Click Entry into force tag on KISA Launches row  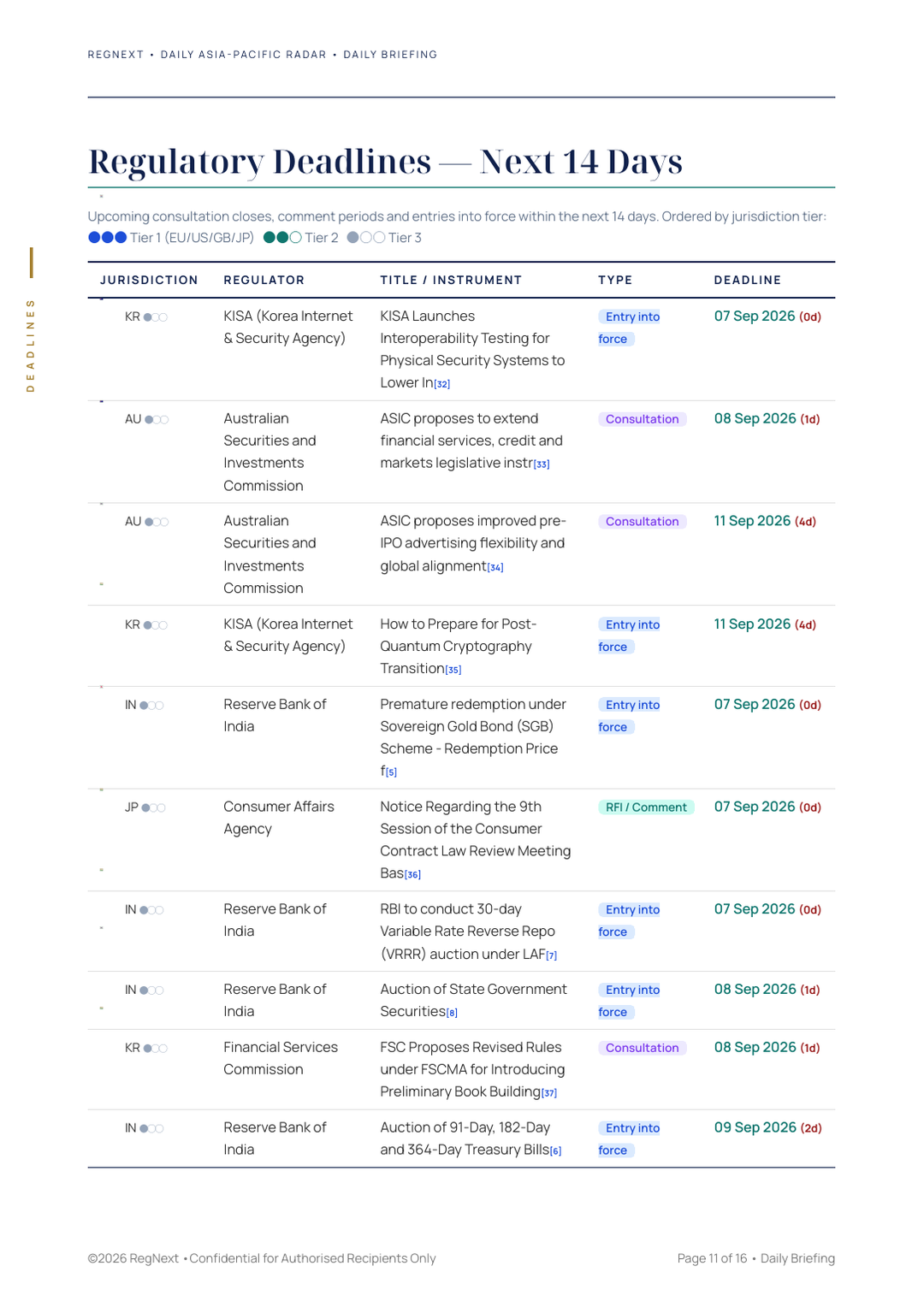point(629,328)
